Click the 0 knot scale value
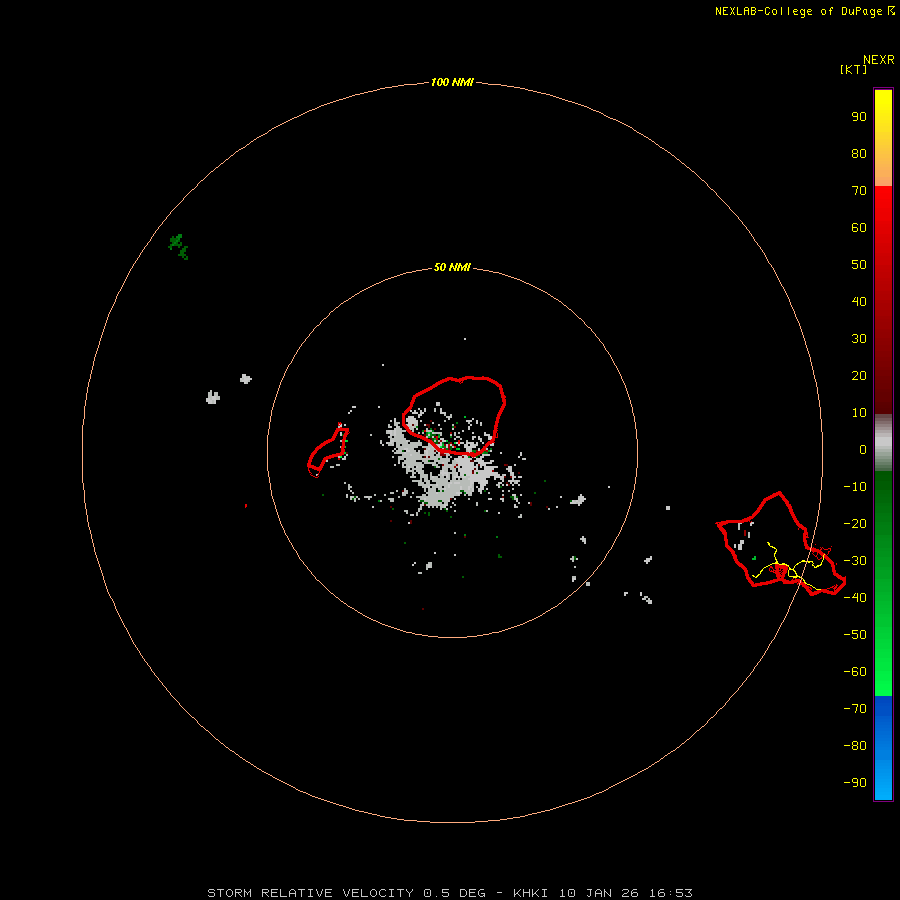Viewport: 900px width, 900px height. coord(863,449)
